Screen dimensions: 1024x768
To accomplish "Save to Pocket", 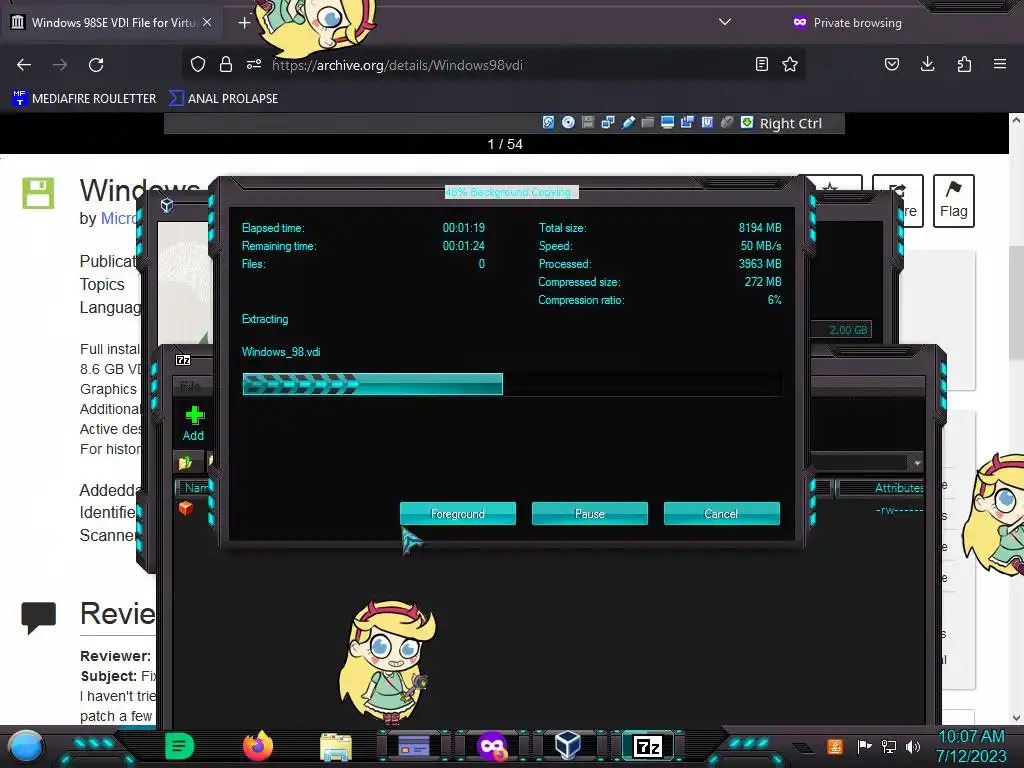I will click(x=892, y=64).
